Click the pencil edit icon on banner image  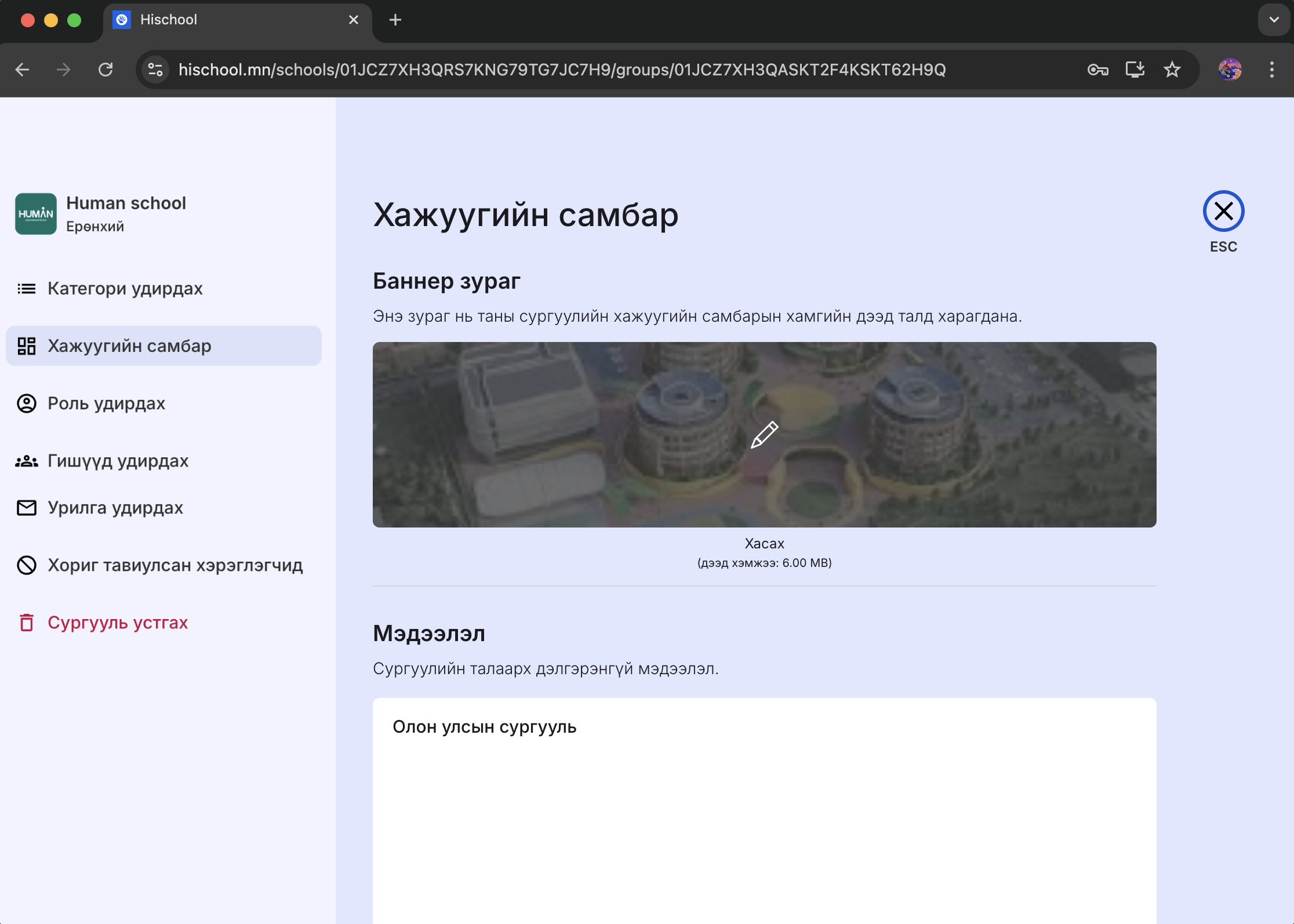(x=764, y=435)
